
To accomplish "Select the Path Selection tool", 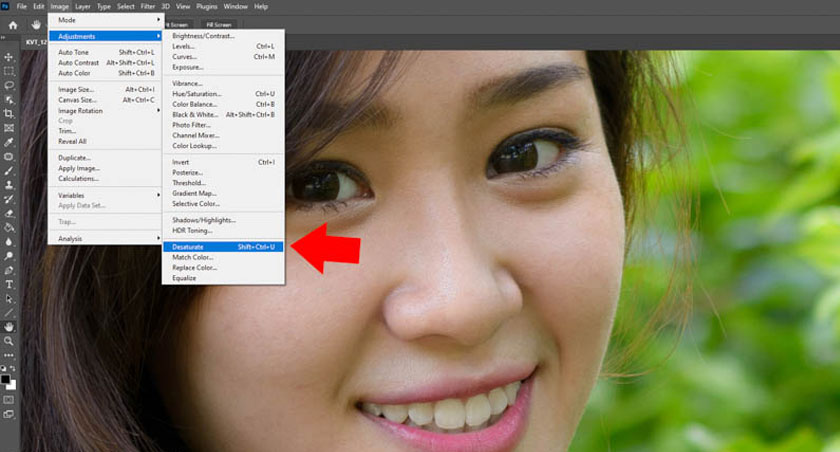I will [9, 299].
